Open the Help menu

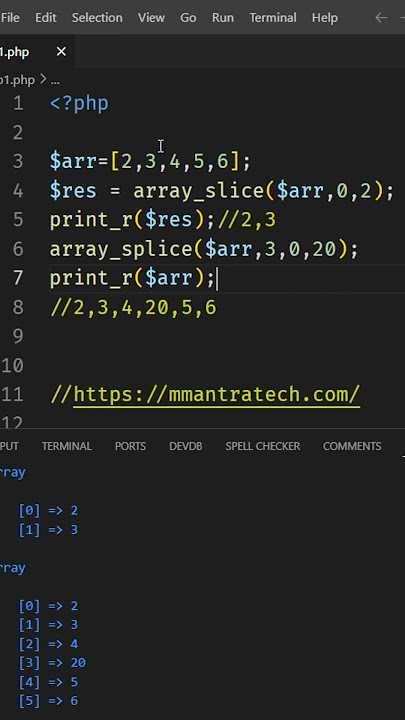pyautogui.click(x=325, y=18)
